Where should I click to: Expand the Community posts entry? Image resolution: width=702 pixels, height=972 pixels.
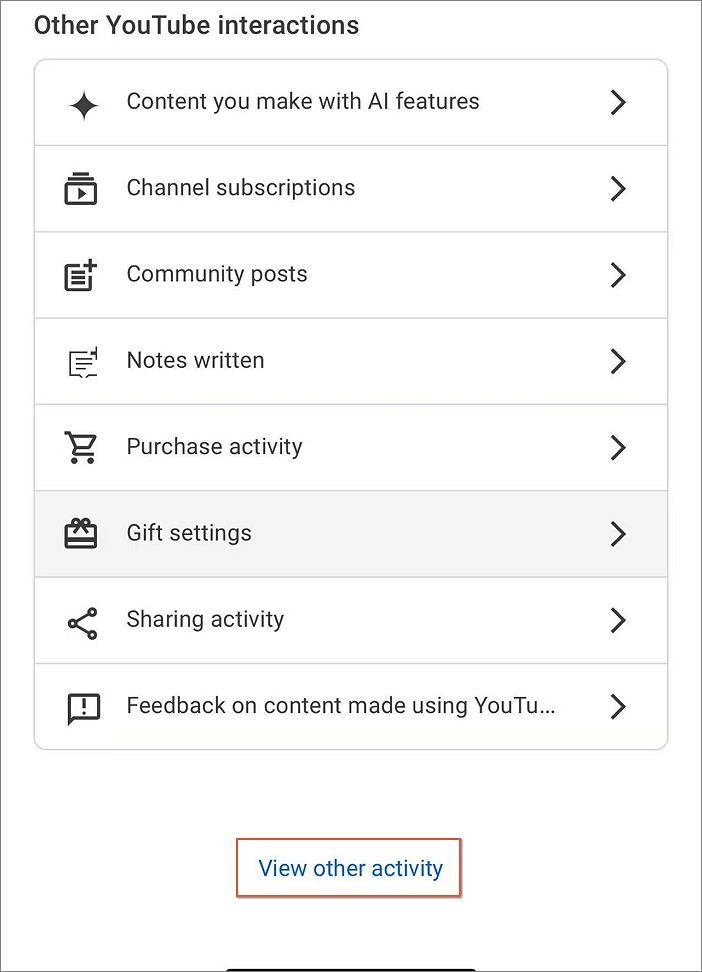(x=618, y=274)
